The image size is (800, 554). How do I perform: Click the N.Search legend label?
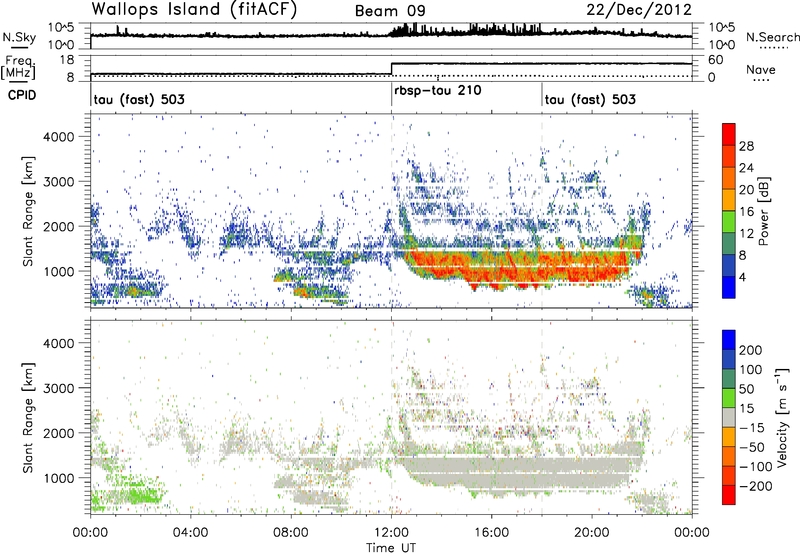tap(772, 37)
